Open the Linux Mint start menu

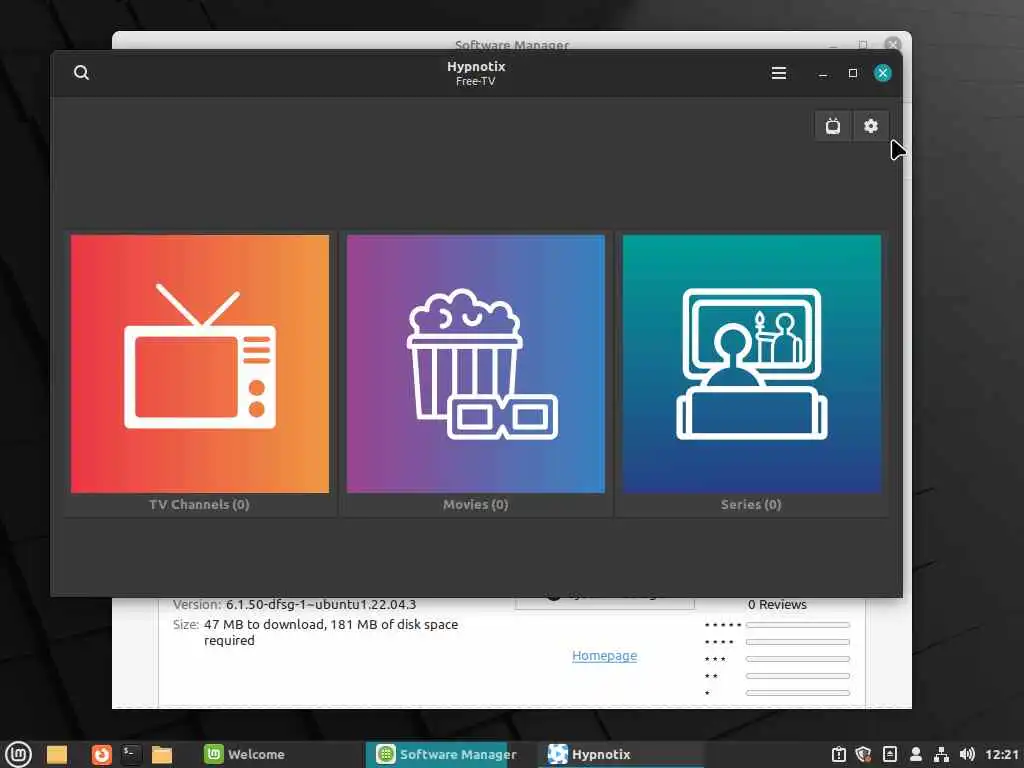18,754
